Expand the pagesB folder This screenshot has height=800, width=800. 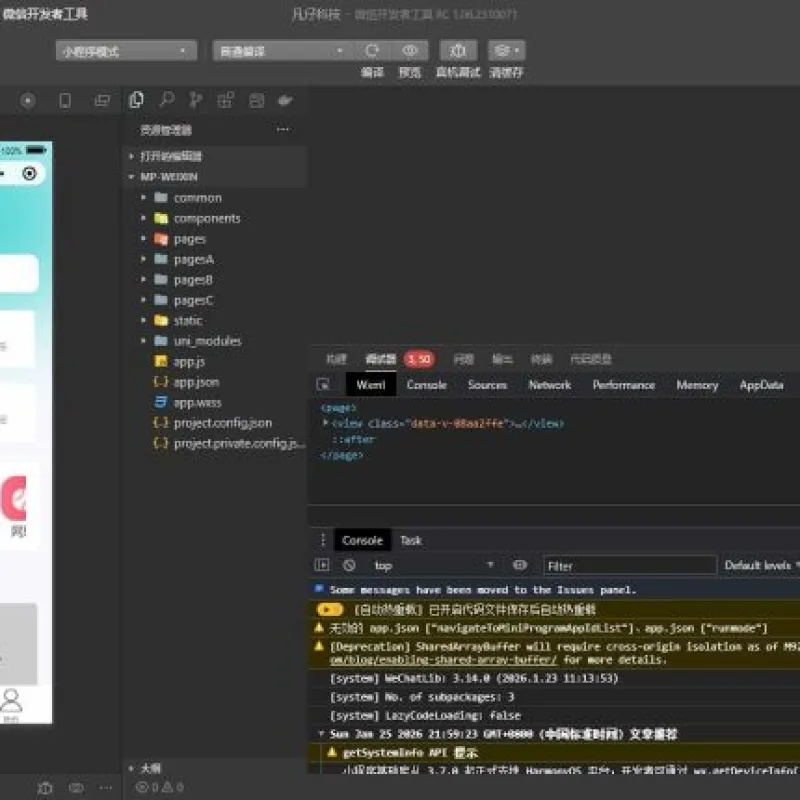[x=143, y=279]
